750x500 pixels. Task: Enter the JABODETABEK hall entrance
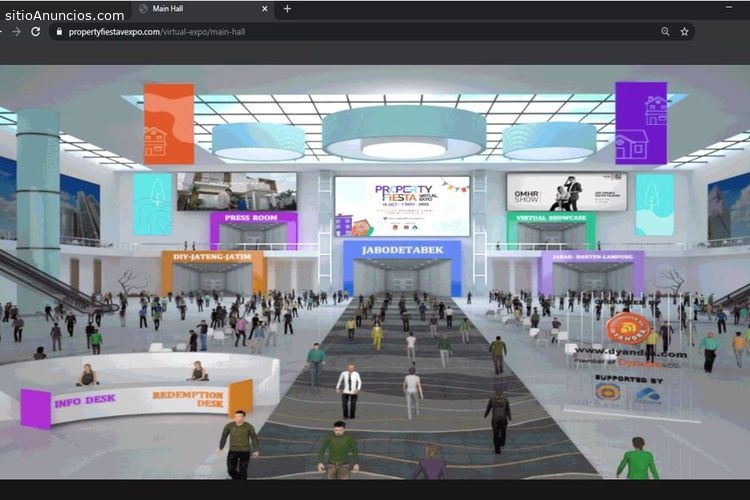coord(402,268)
